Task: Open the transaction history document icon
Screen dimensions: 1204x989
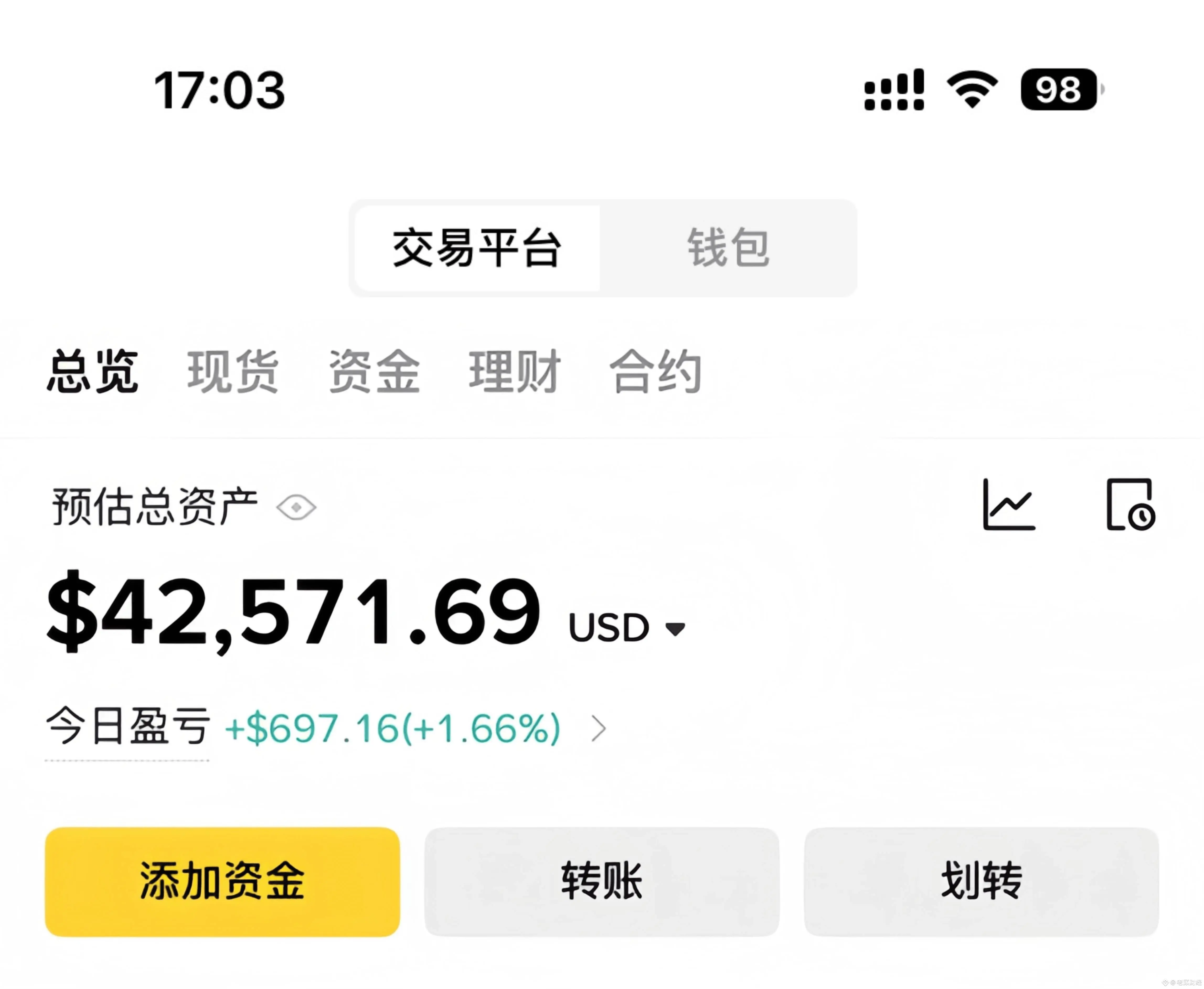Action: coord(1131,505)
